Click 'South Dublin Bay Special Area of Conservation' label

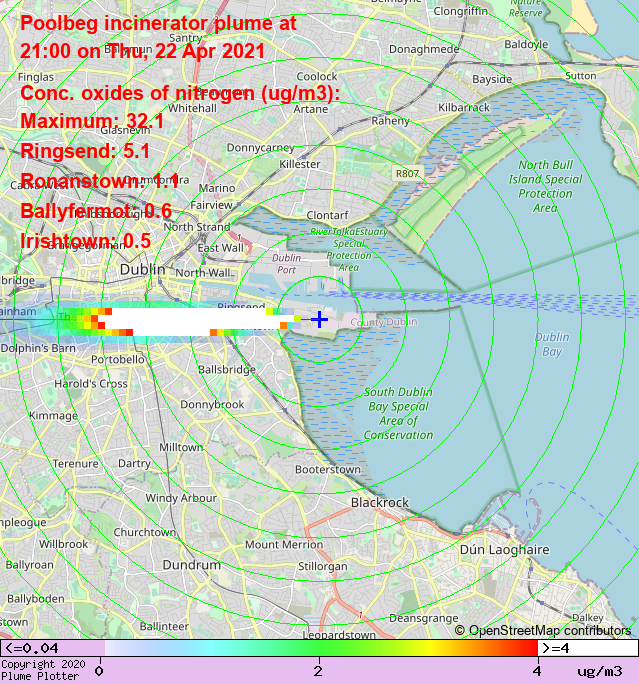coord(398,414)
